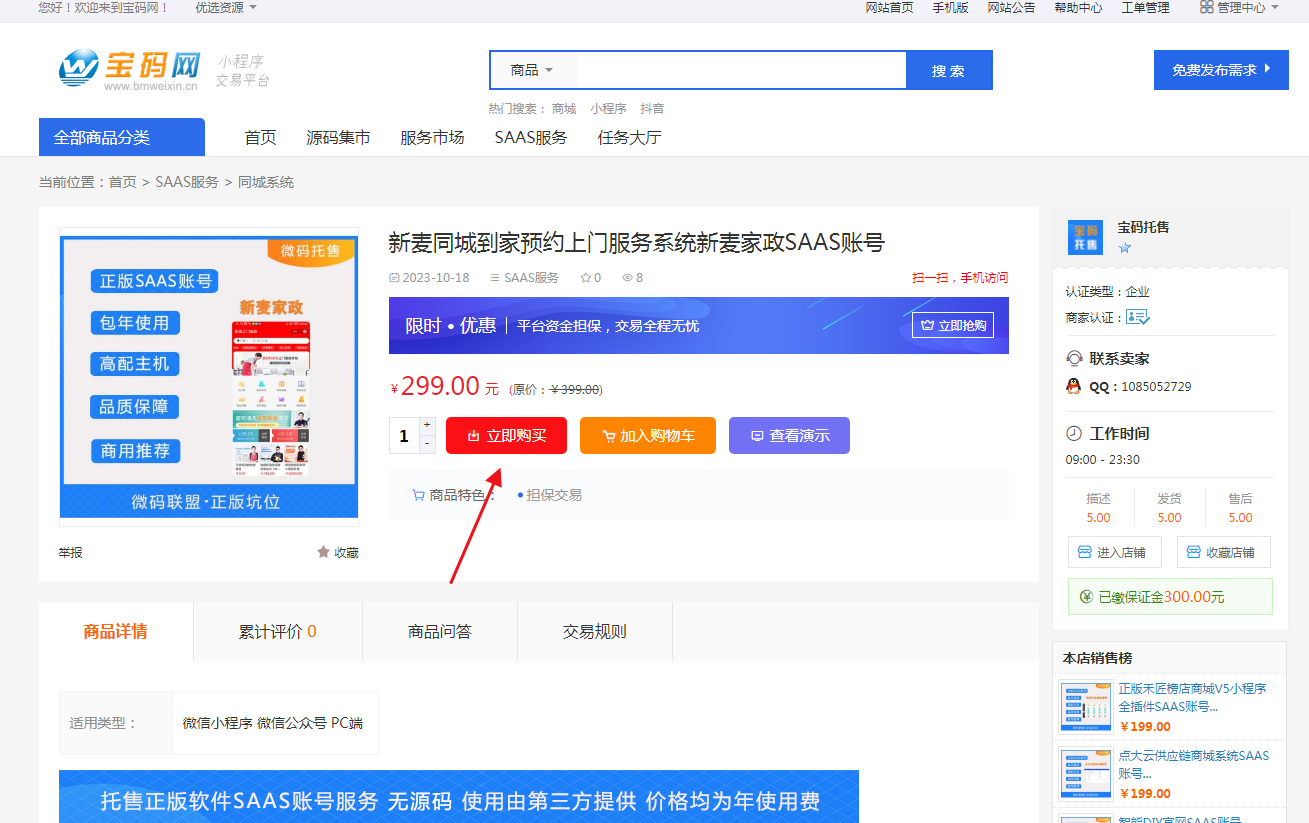
Task: Click the calendar date icon 2023-10-18
Action: pyautogui.click(x=394, y=278)
